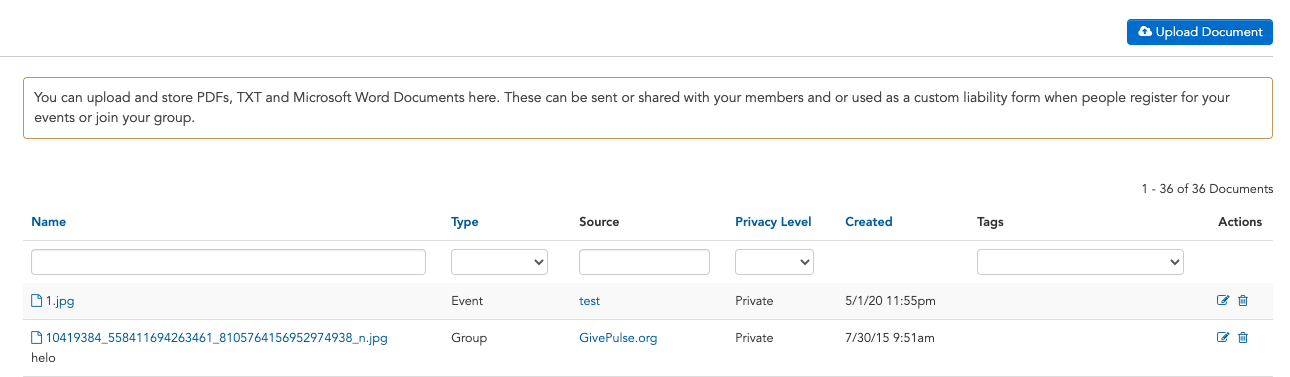1290x377 pixels.
Task: Select 'Private' in the 1.jpg row
Action: (754, 301)
